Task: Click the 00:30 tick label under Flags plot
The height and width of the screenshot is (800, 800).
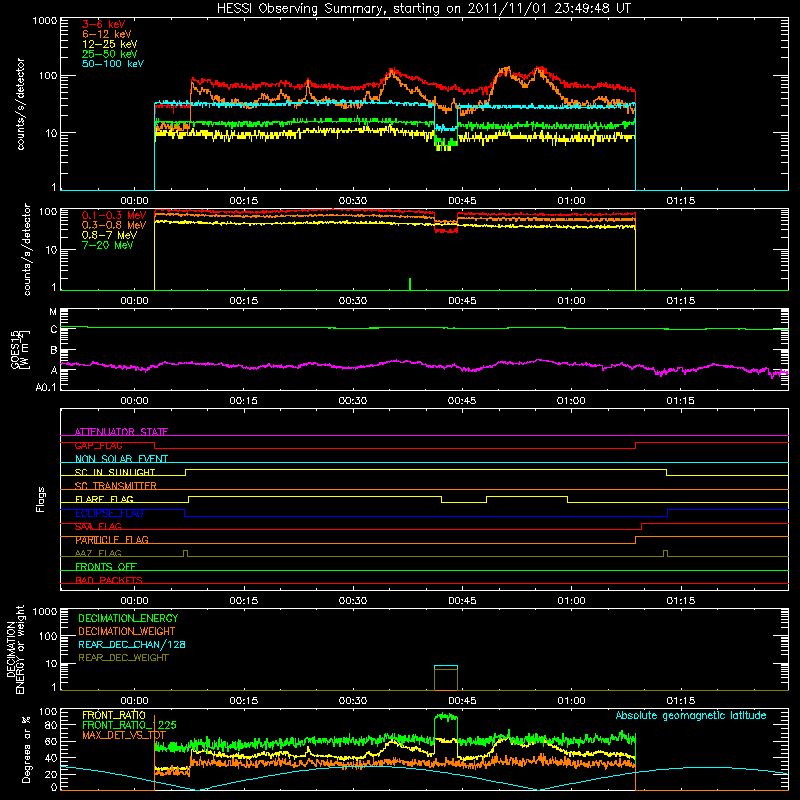Action: coord(353,601)
